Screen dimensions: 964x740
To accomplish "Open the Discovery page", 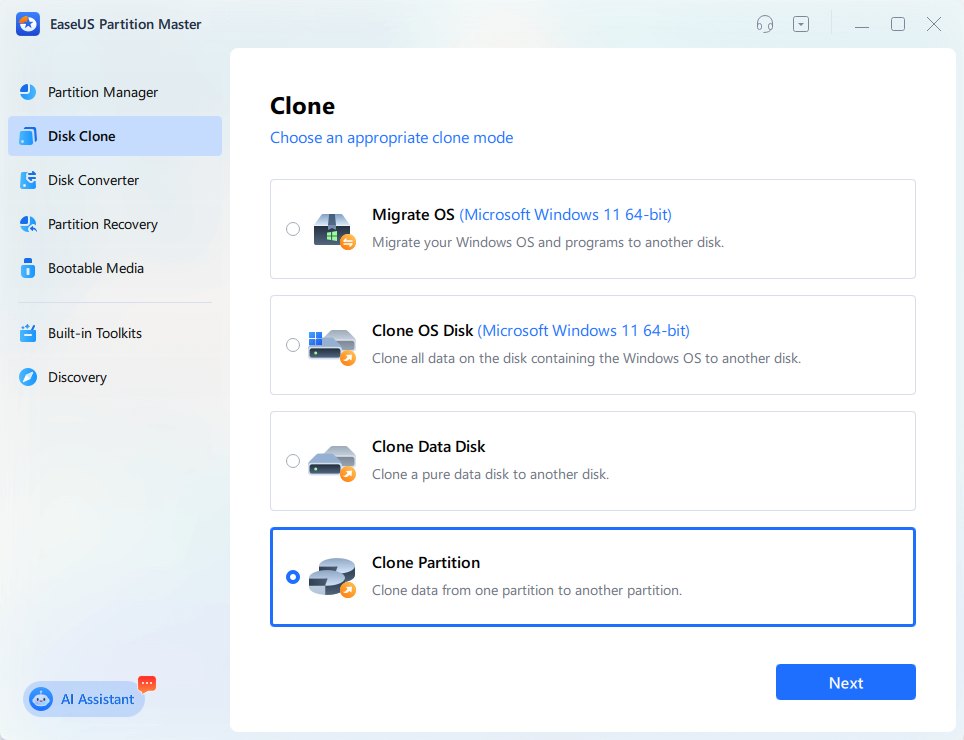I will pos(115,377).
